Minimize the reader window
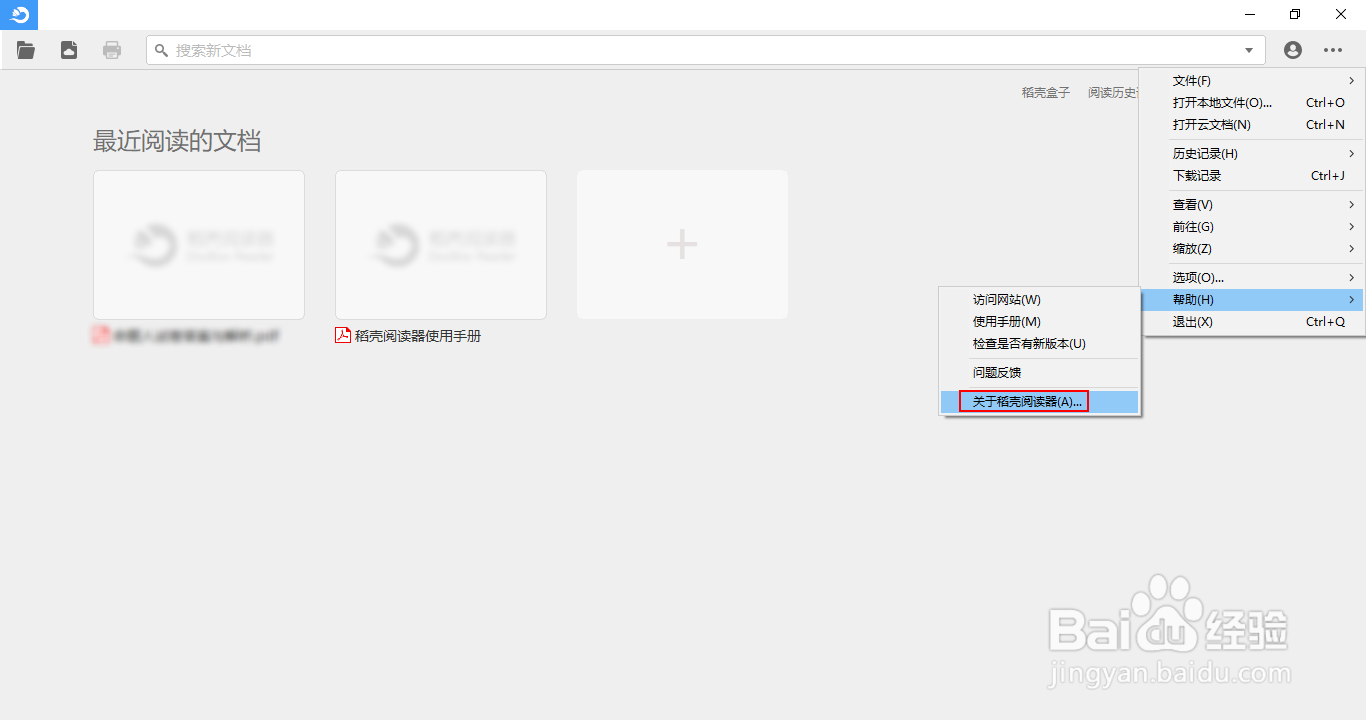This screenshot has width=1366, height=720. (1251, 14)
